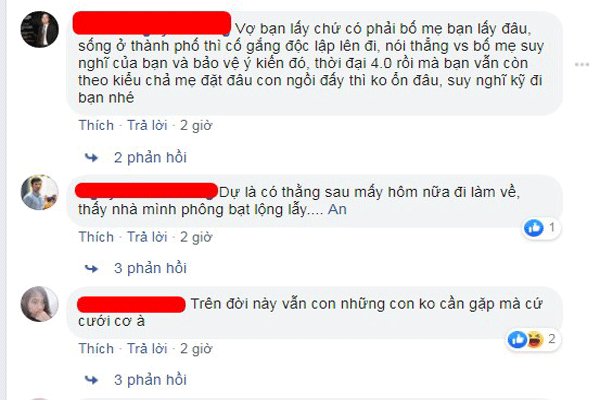Image resolution: width=600 pixels, height=400 pixels.
Task: Click '2 giờ' timestamp on third comment
Action: 196,349
